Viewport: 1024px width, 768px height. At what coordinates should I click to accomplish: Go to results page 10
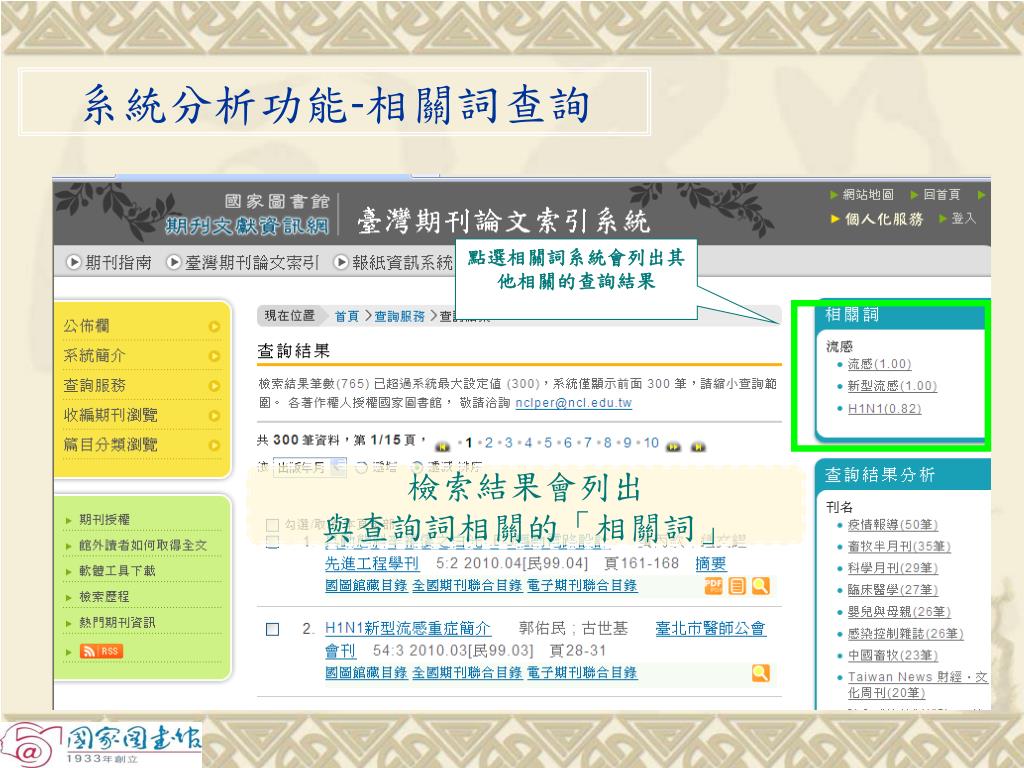[x=651, y=443]
